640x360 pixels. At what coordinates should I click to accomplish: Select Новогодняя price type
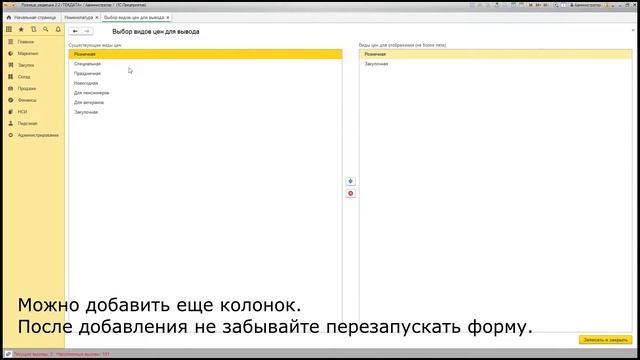tap(205, 83)
